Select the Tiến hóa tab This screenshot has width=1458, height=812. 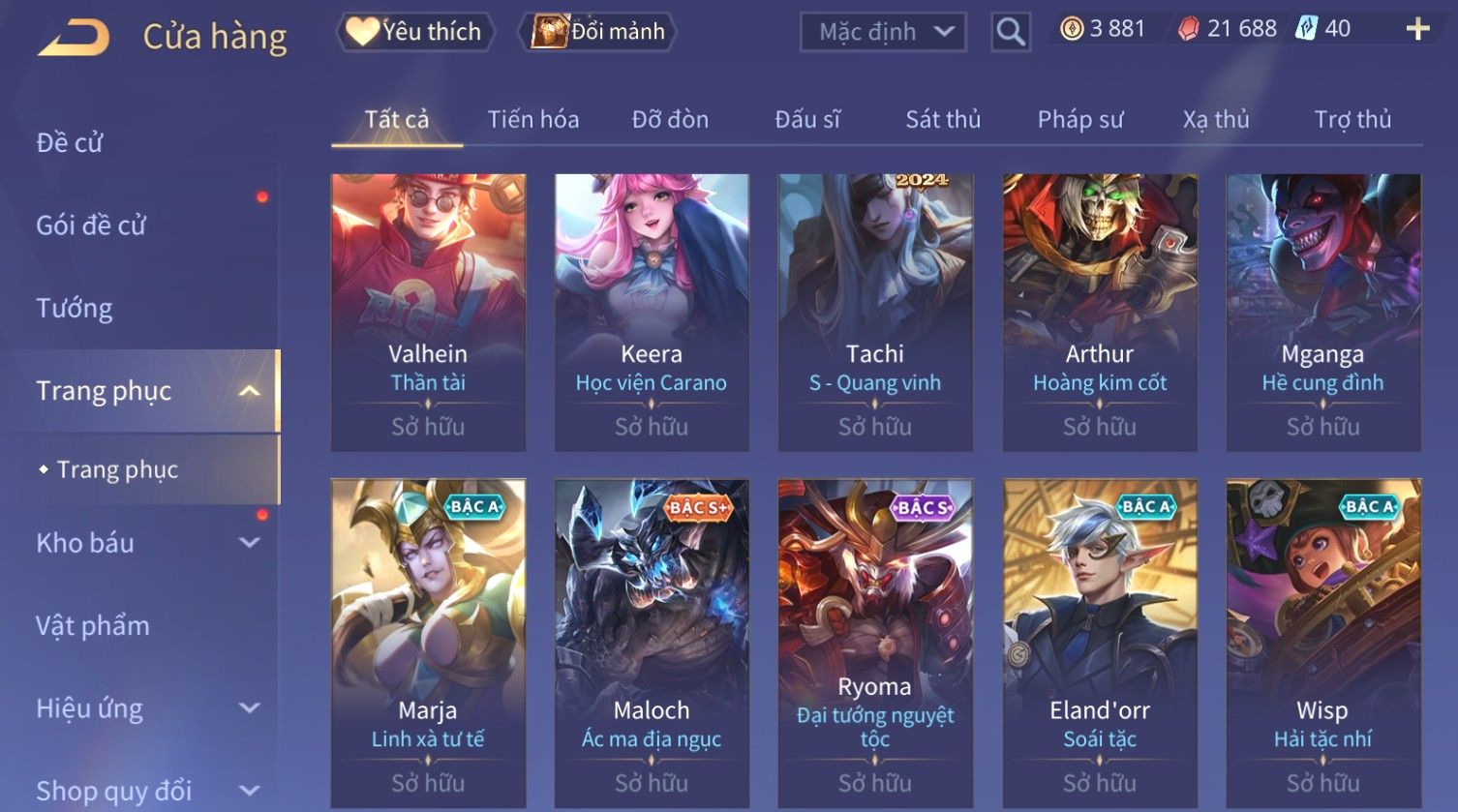pos(533,119)
